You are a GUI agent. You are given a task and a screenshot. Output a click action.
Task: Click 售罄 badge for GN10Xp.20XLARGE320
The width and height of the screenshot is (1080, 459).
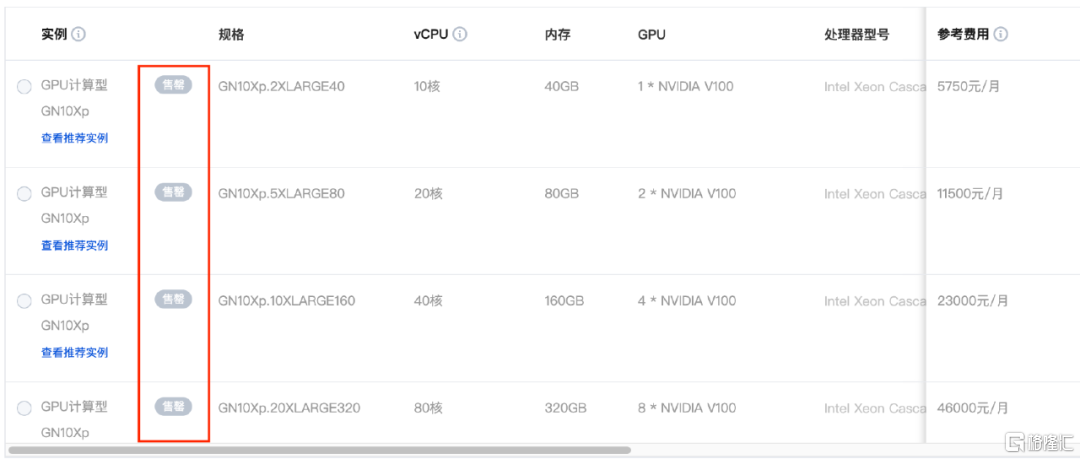click(174, 406)
